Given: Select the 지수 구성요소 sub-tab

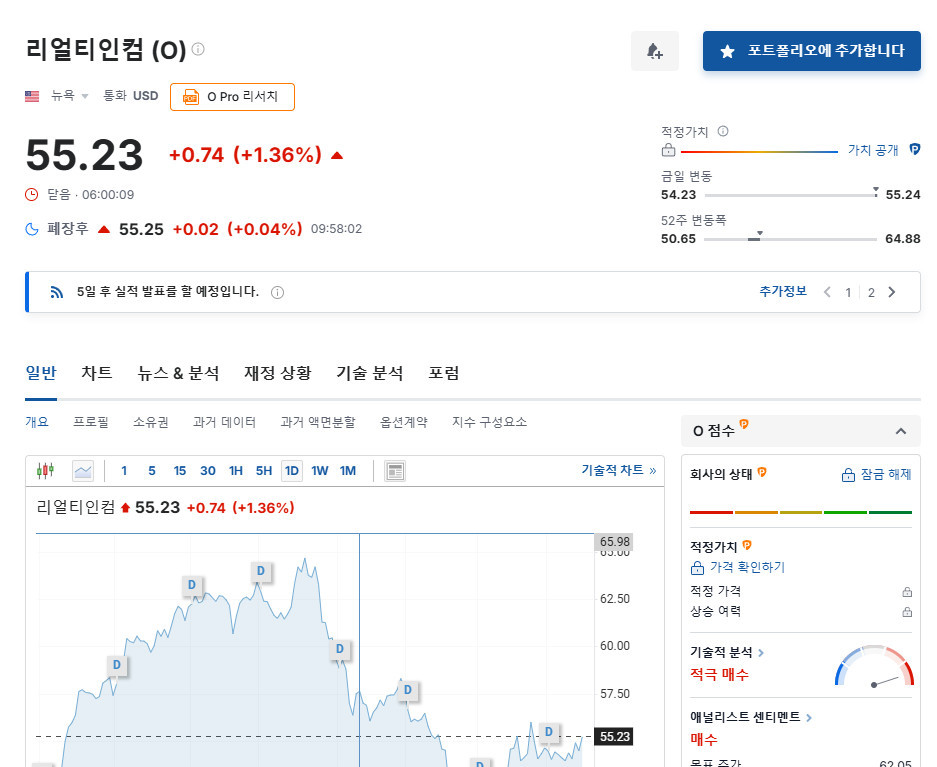Looking at the screenshot, I should (489, 422).
